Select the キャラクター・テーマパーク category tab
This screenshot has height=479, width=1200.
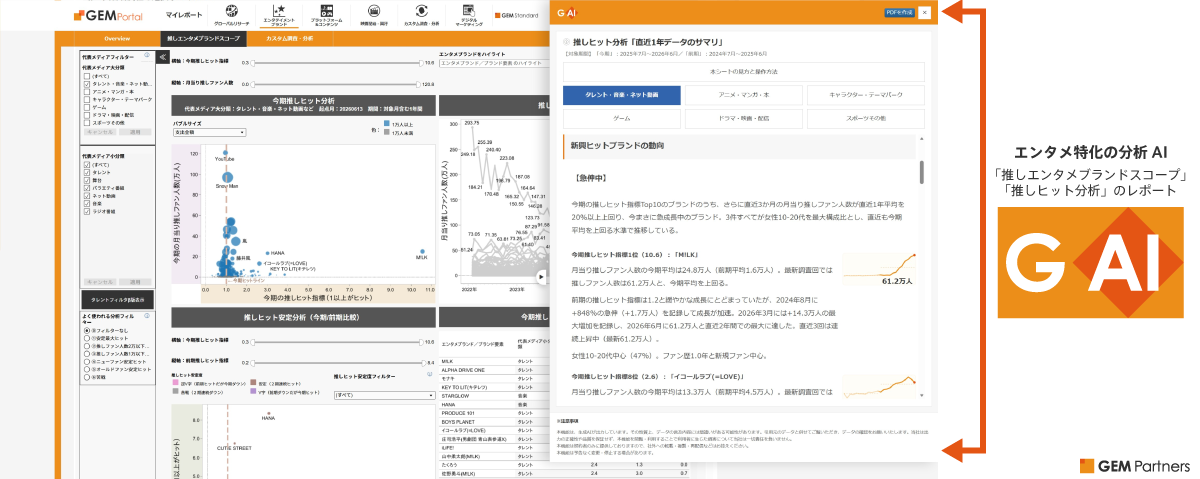pyautogui.click(x=866, y=95)
